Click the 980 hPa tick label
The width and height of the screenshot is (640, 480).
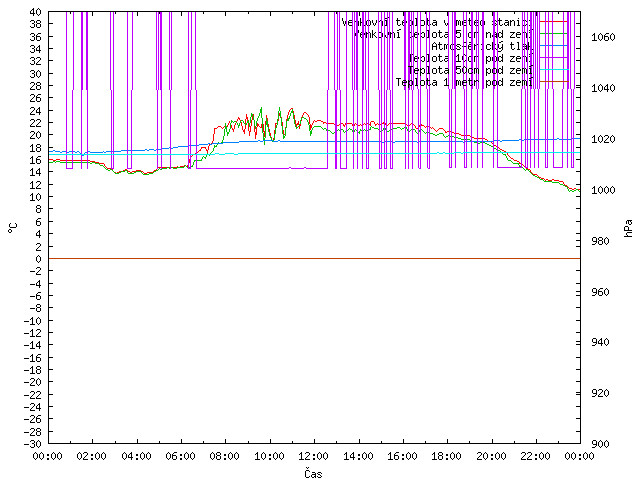[x=600, y=241]
